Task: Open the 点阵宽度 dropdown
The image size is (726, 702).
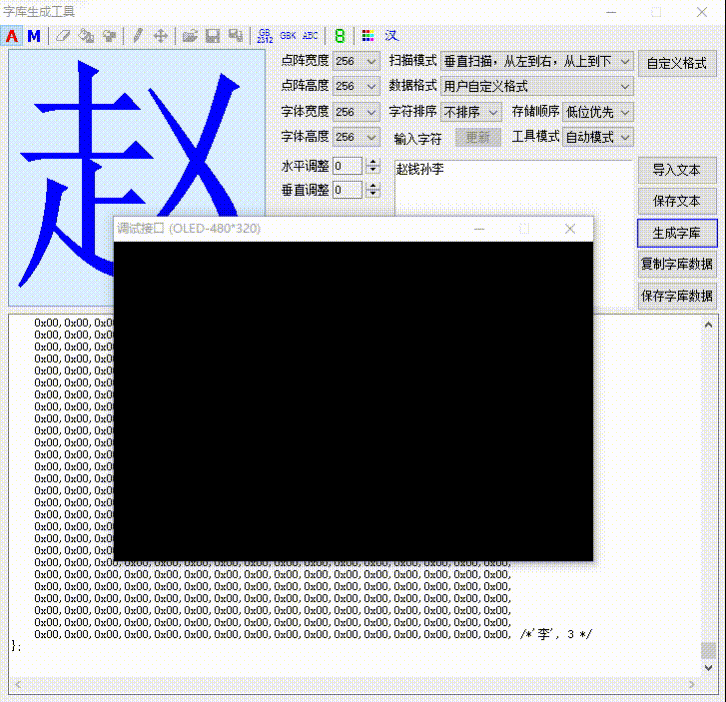Action: [356, 61]
